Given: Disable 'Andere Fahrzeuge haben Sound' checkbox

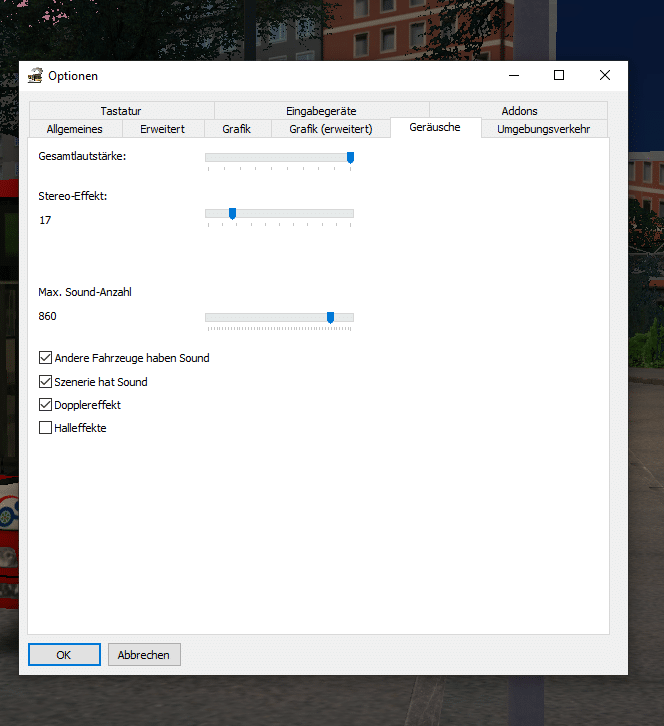Looking at the screenshot, I should point(45,358).
